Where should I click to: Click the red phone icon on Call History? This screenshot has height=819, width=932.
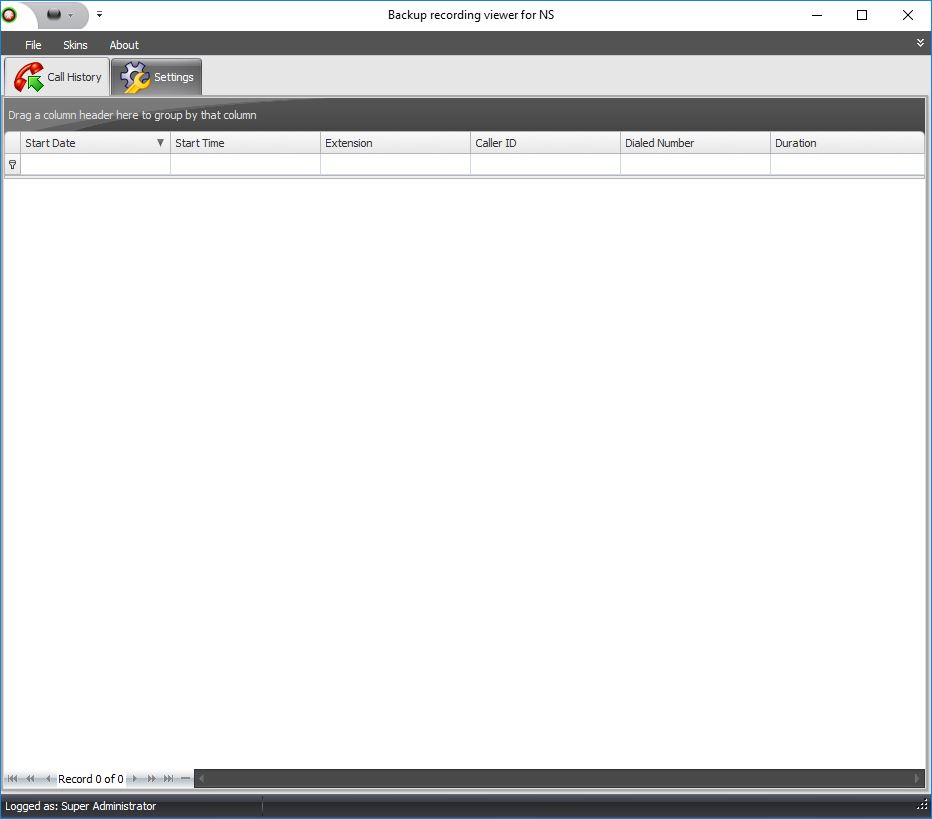pyautogui.click(x=27, y=76)
